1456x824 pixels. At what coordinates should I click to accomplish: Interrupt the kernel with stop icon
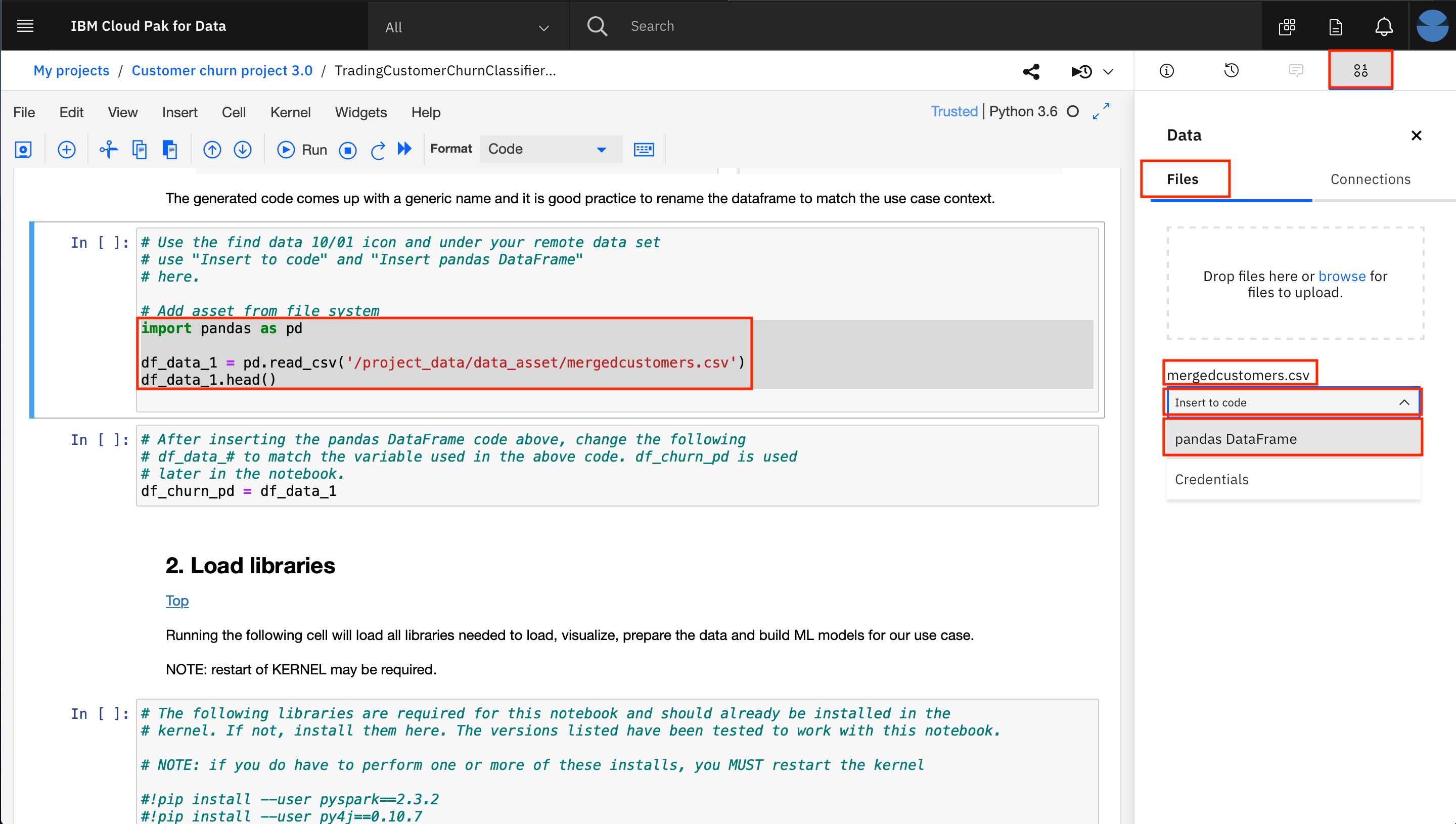pos(347,150)
